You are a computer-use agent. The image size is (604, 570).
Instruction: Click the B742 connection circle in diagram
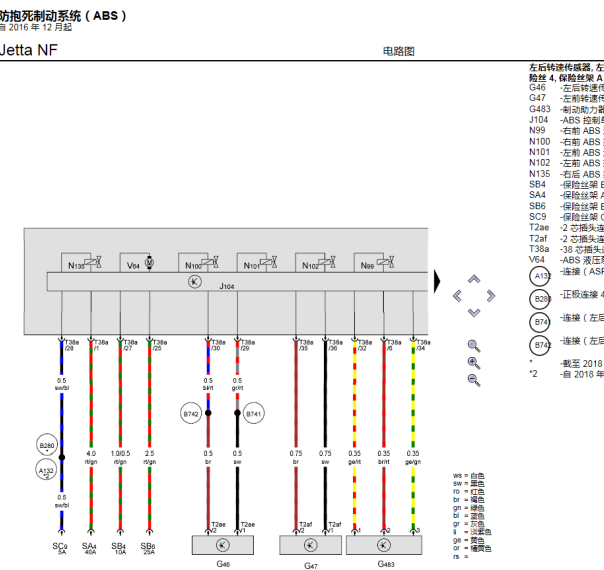point(191,414)
